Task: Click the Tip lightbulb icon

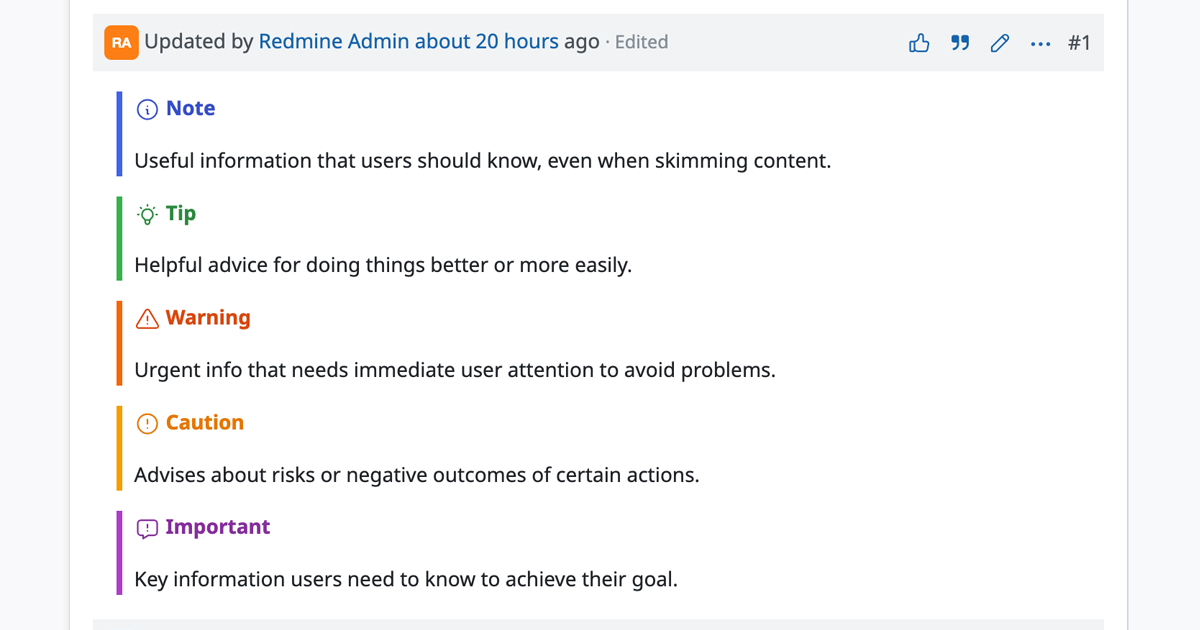Action: tap(146, 213)
